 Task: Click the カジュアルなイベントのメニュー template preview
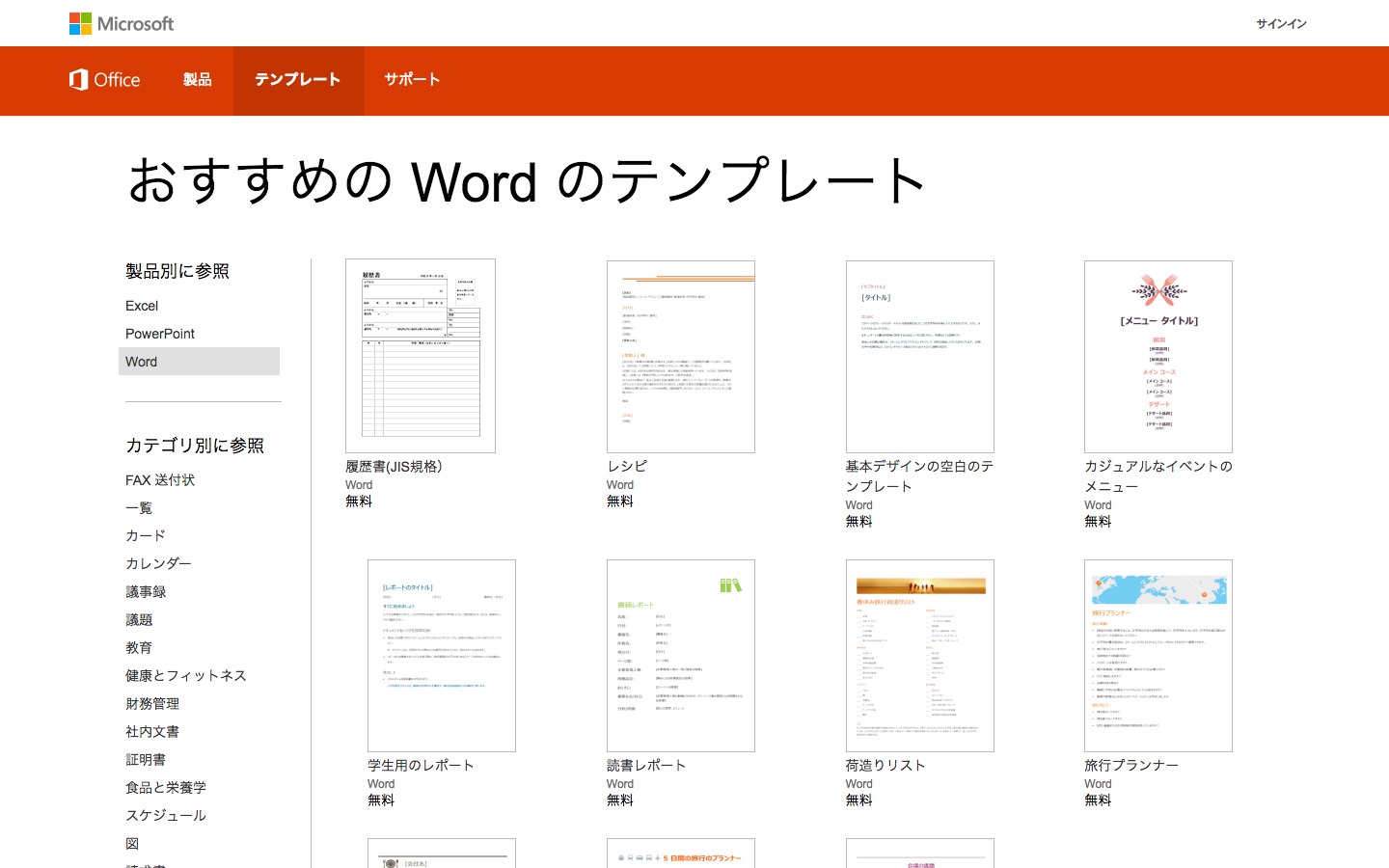point(1158,357)
